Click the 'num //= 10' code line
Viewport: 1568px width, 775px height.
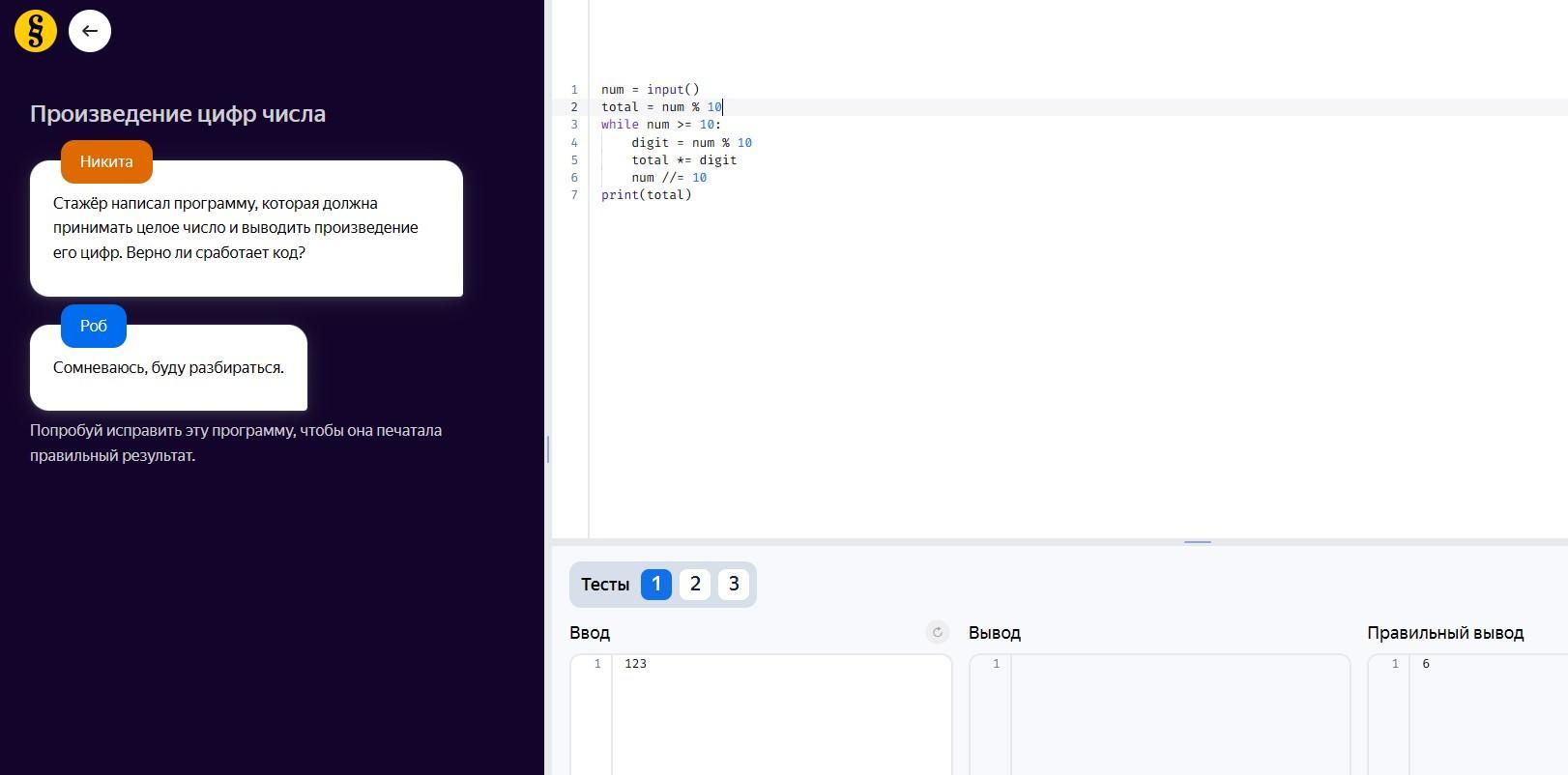[669, 178]
